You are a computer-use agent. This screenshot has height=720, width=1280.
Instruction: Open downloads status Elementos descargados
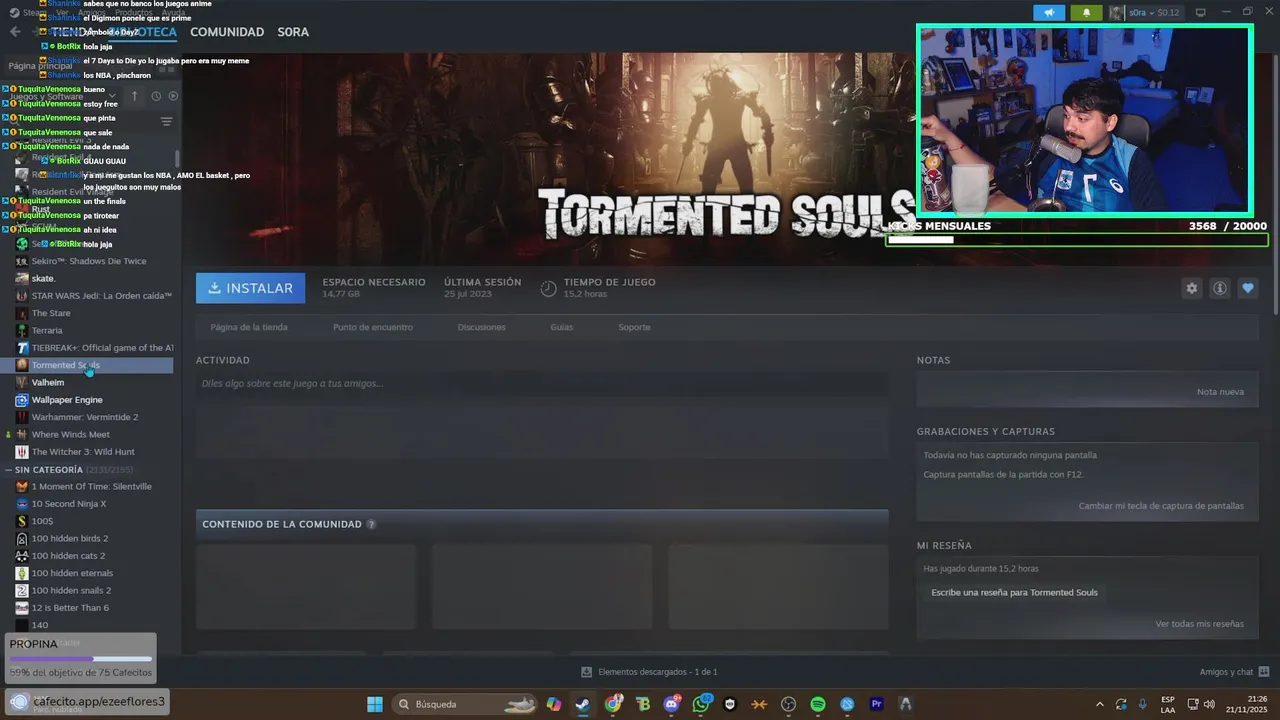pyautogui.click(x=649, y=672)
